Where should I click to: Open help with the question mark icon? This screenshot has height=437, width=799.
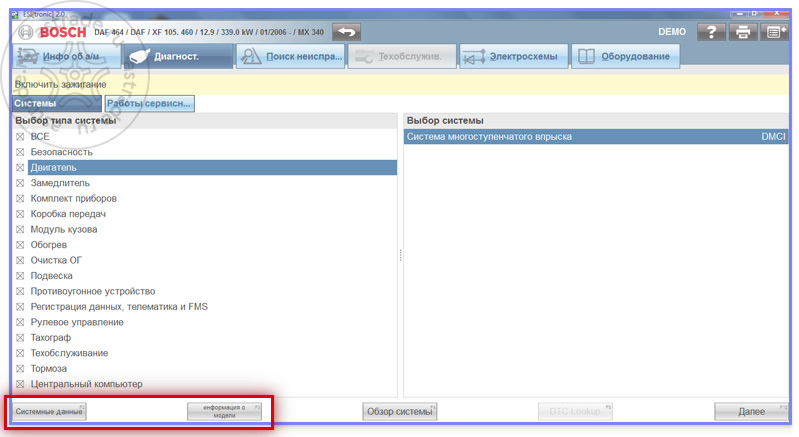[711, 32]
